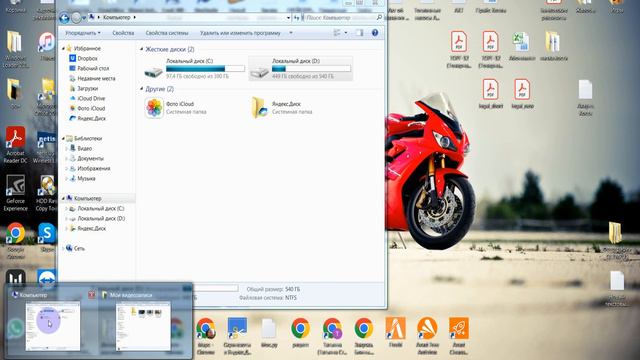Open the change view options dropdown

click(x=346, y=33)
